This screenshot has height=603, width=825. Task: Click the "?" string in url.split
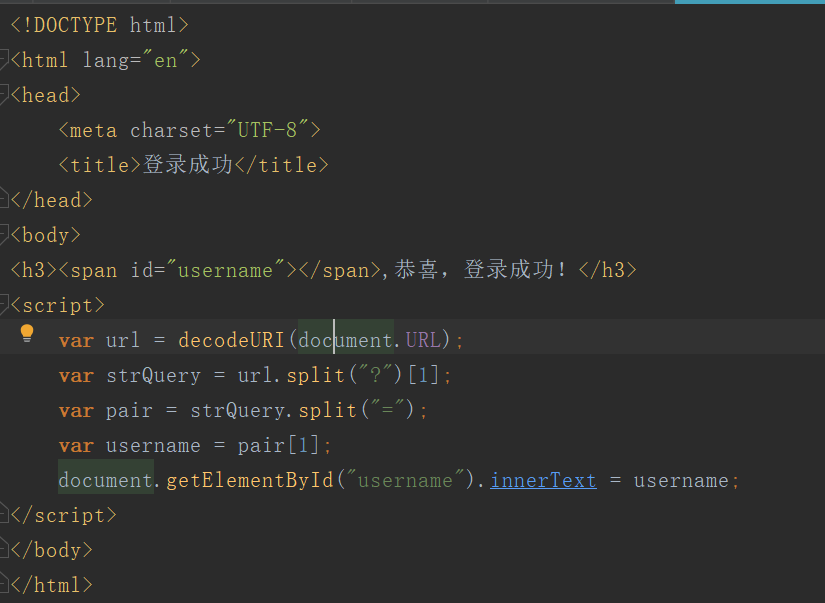(x=375, y=375)
